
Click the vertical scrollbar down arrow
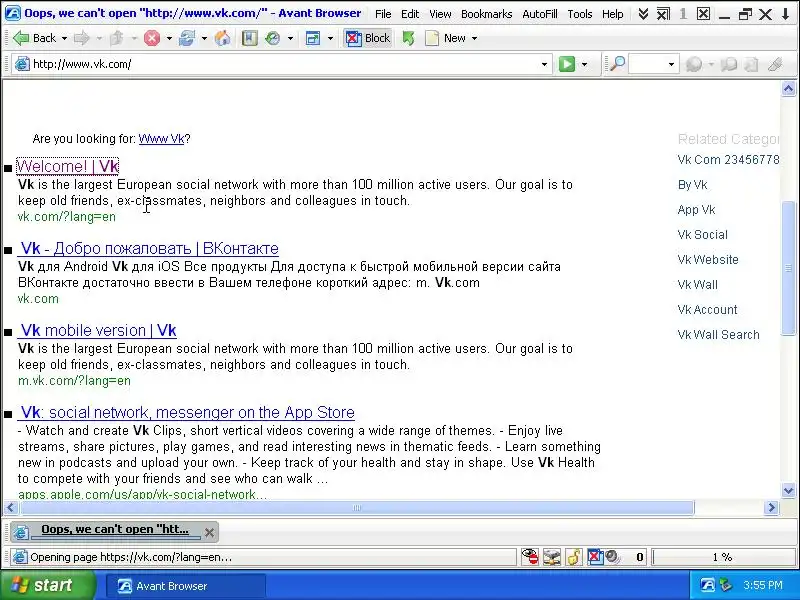pos(788,490)
